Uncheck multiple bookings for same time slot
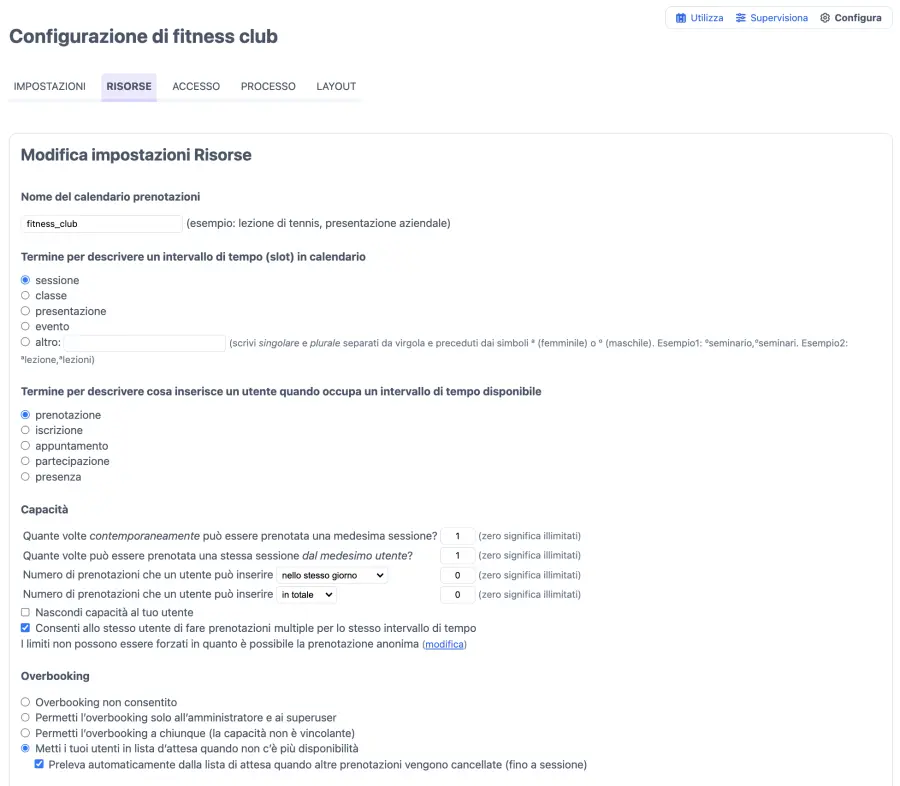The height and width of the screenshot is (786, 900). [26, 628]
